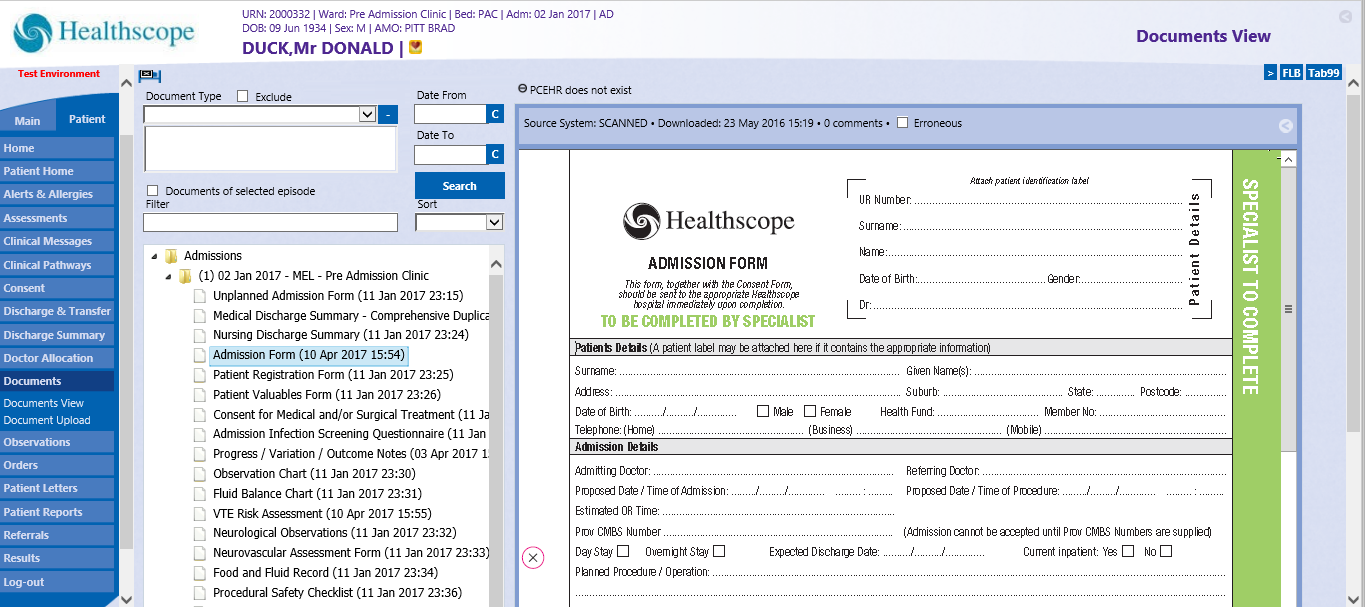1366x607 pixels.
Task: Click the red circled X icon beside the form
Action: click(533, 558)
